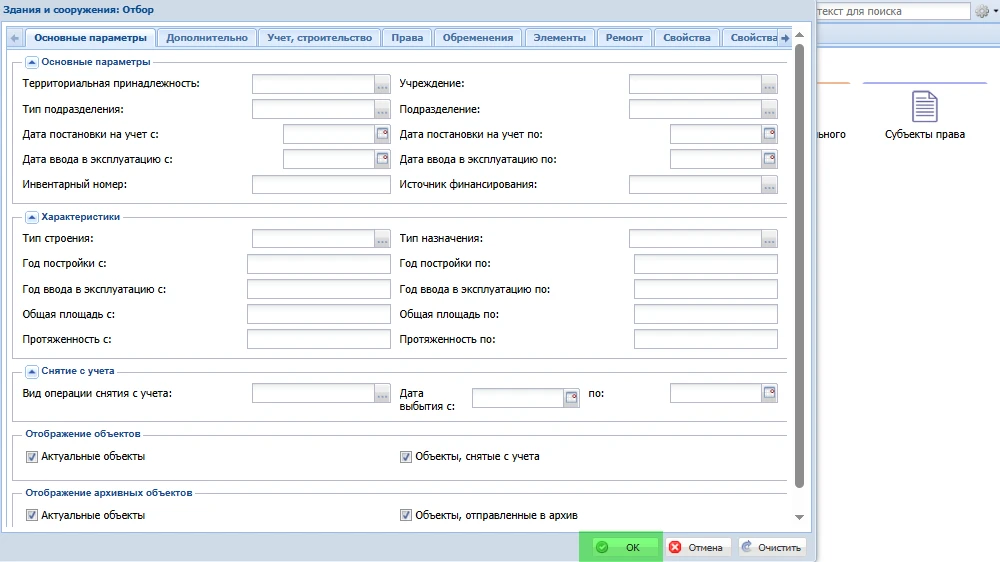Open the Территориальная принадлежность lookup button
This screenshot has width=1000, height=562.
click(x=382, y=84)
